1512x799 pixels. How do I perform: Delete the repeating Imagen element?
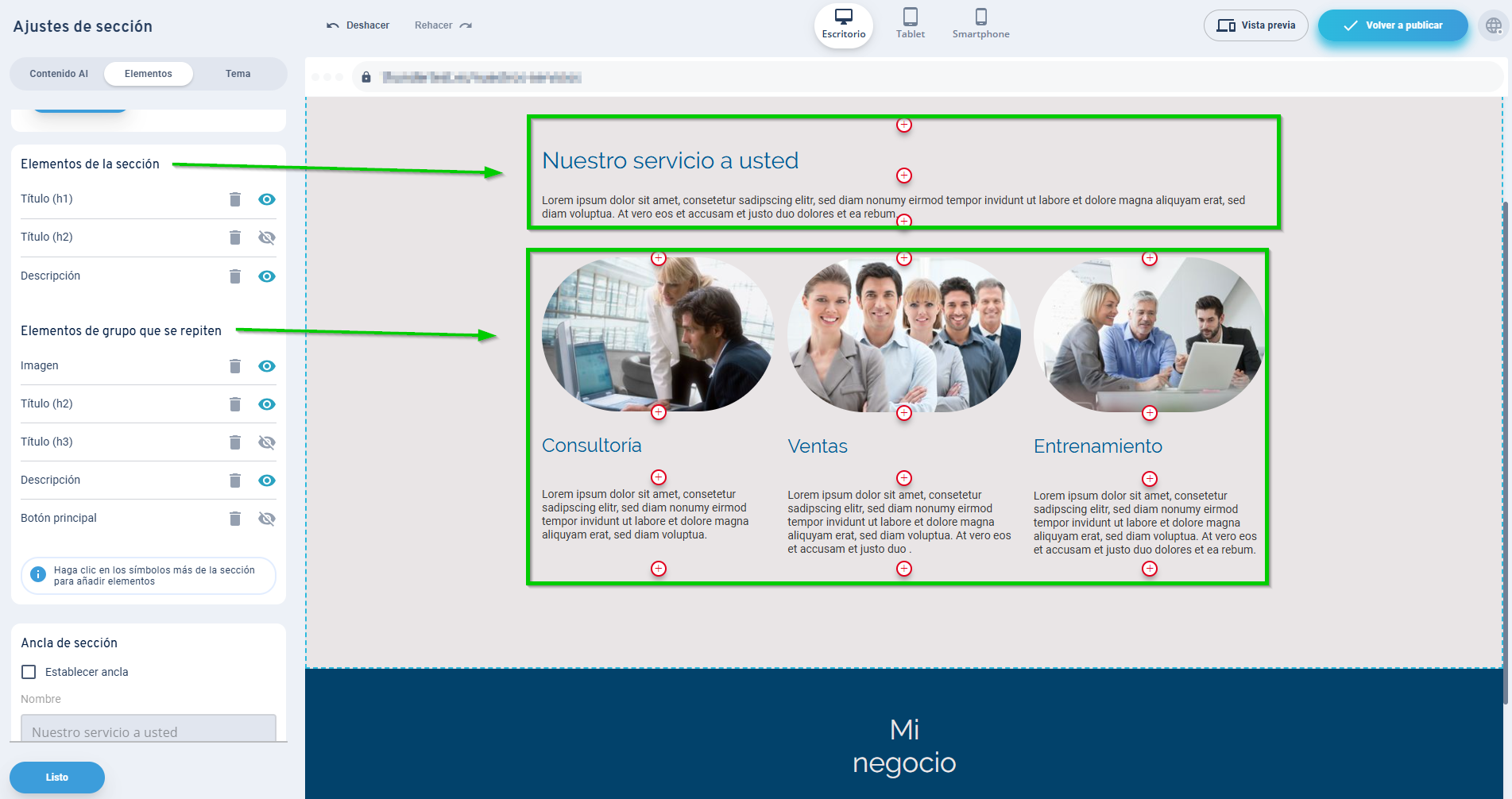[x=235, y=365]
